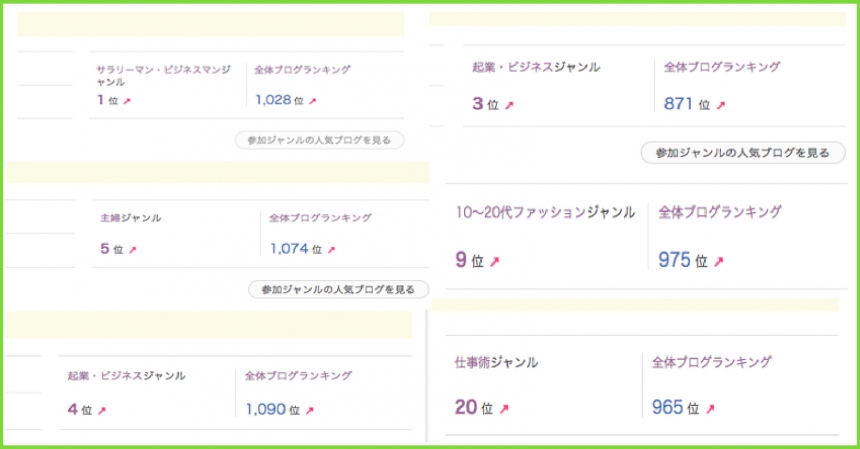Click the arrow icon beside 5位 rank
This screenshot has width=860, height=449.
(x=132, y=250)
